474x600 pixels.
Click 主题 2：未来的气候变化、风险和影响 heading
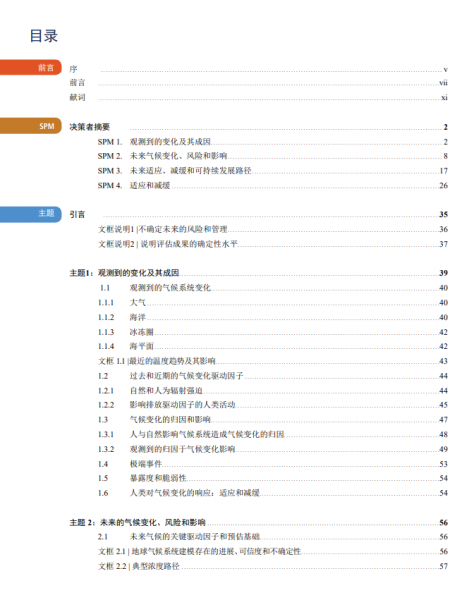click(x=258, y=522)
